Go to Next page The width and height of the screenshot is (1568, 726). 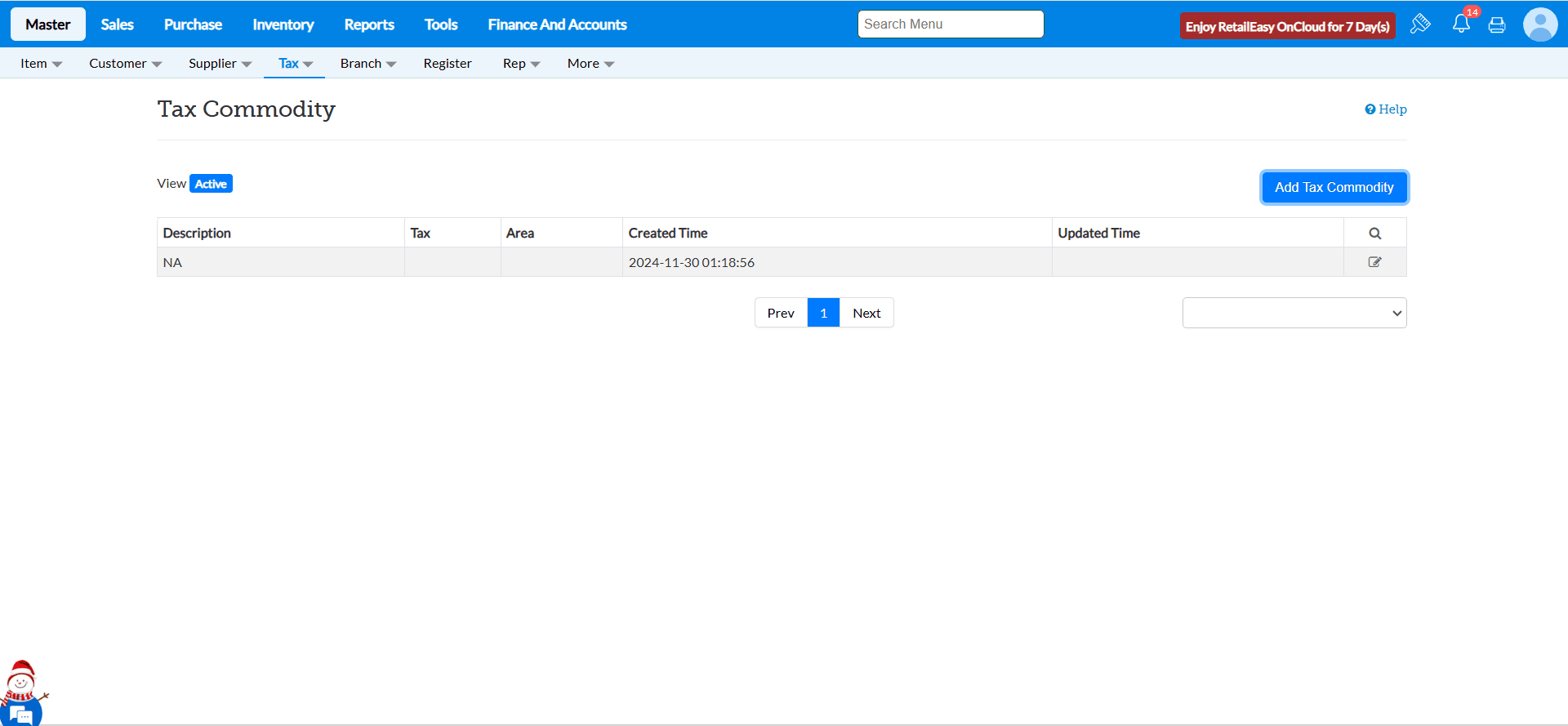866,313
